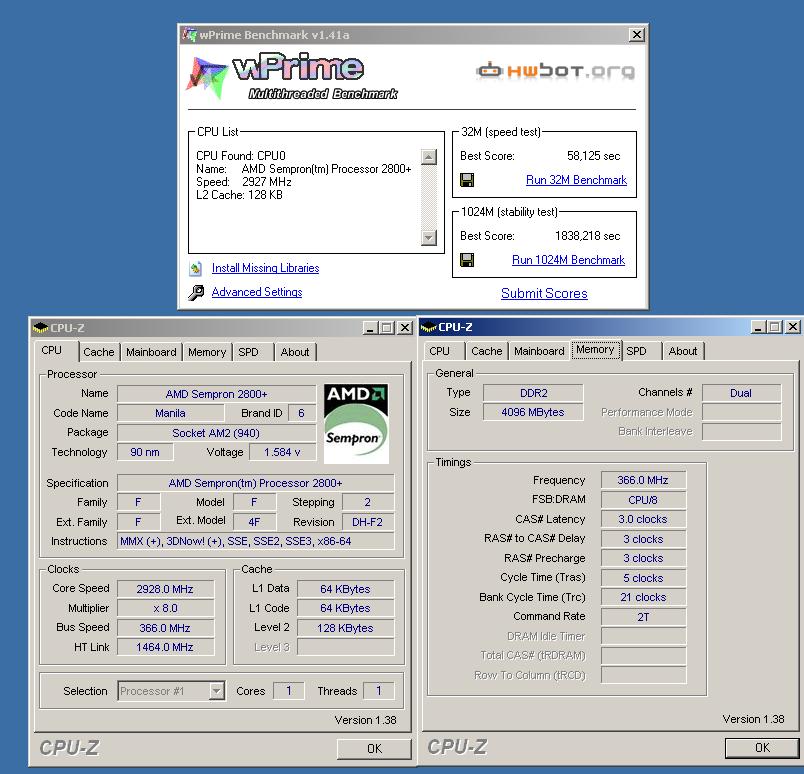The image size is (804, 774).
Task: Click the Core Speed 2928.0 MHz field
Action: pyautogui.click(x=165, y=589)
